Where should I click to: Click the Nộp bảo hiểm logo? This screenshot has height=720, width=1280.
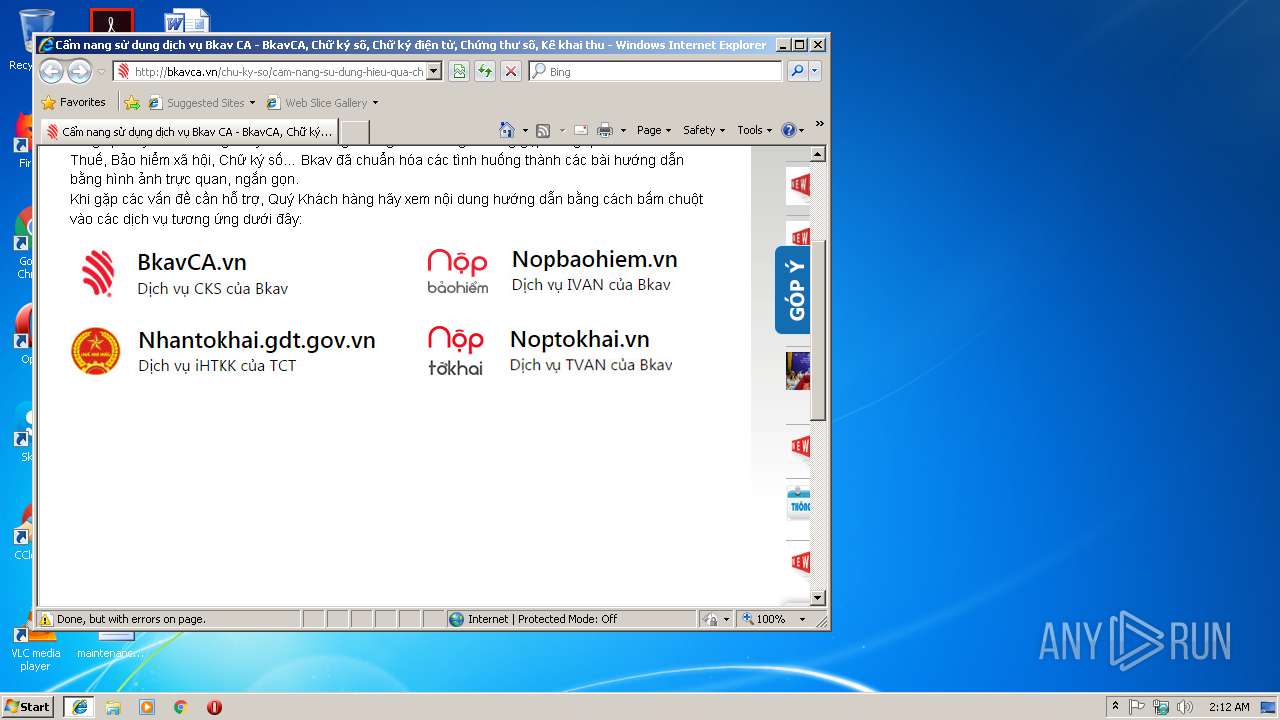pyautogui.click(x=457, y=271)
